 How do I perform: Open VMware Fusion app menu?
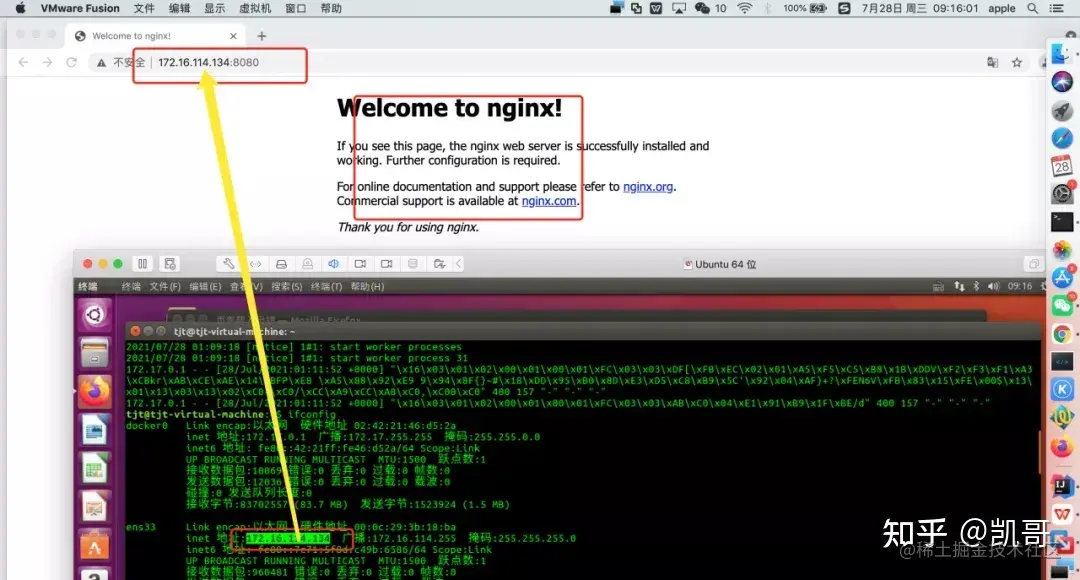pyautogui.click(x=80, y=8)
